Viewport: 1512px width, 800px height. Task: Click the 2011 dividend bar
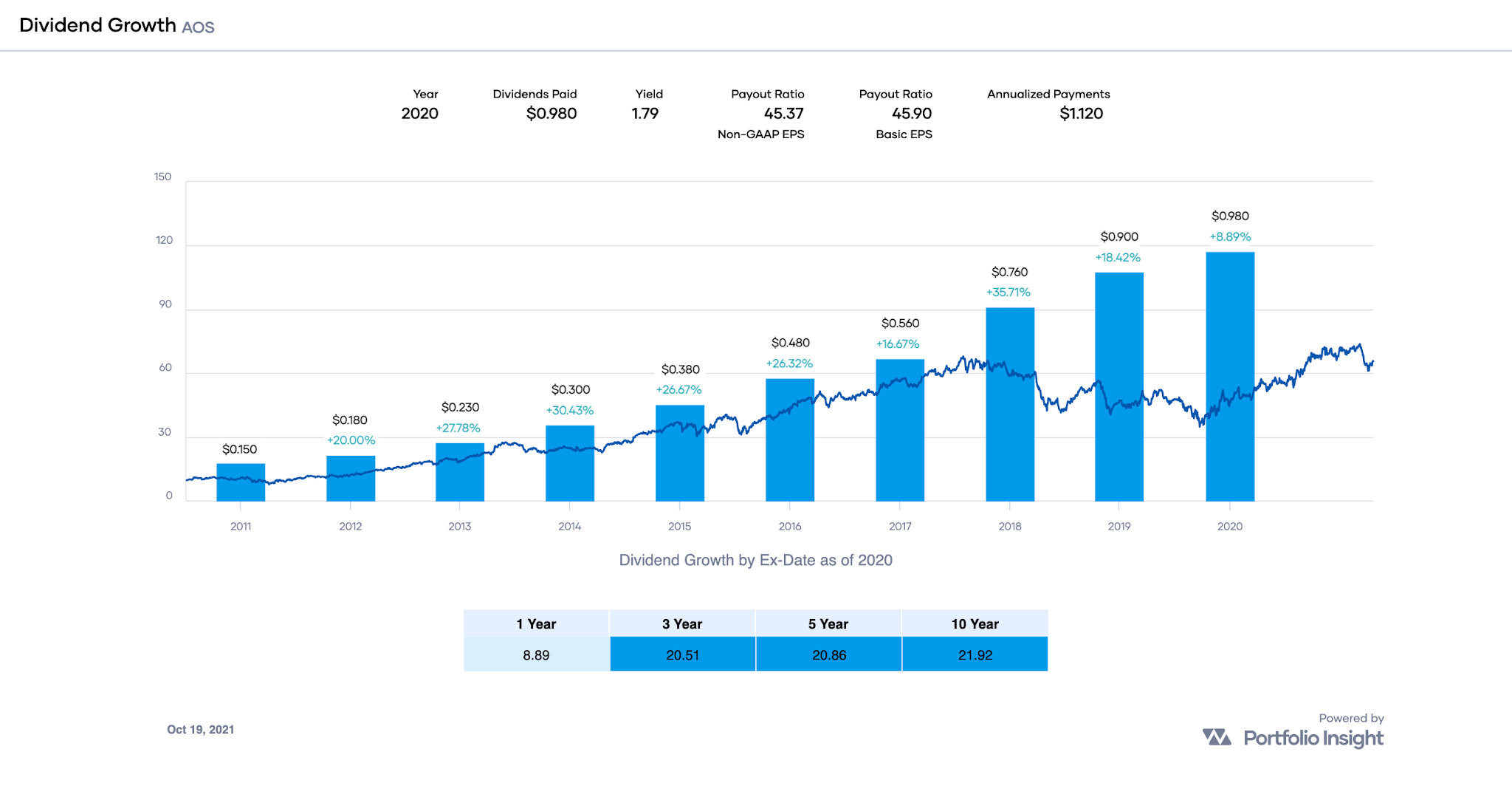click(242, 479)
